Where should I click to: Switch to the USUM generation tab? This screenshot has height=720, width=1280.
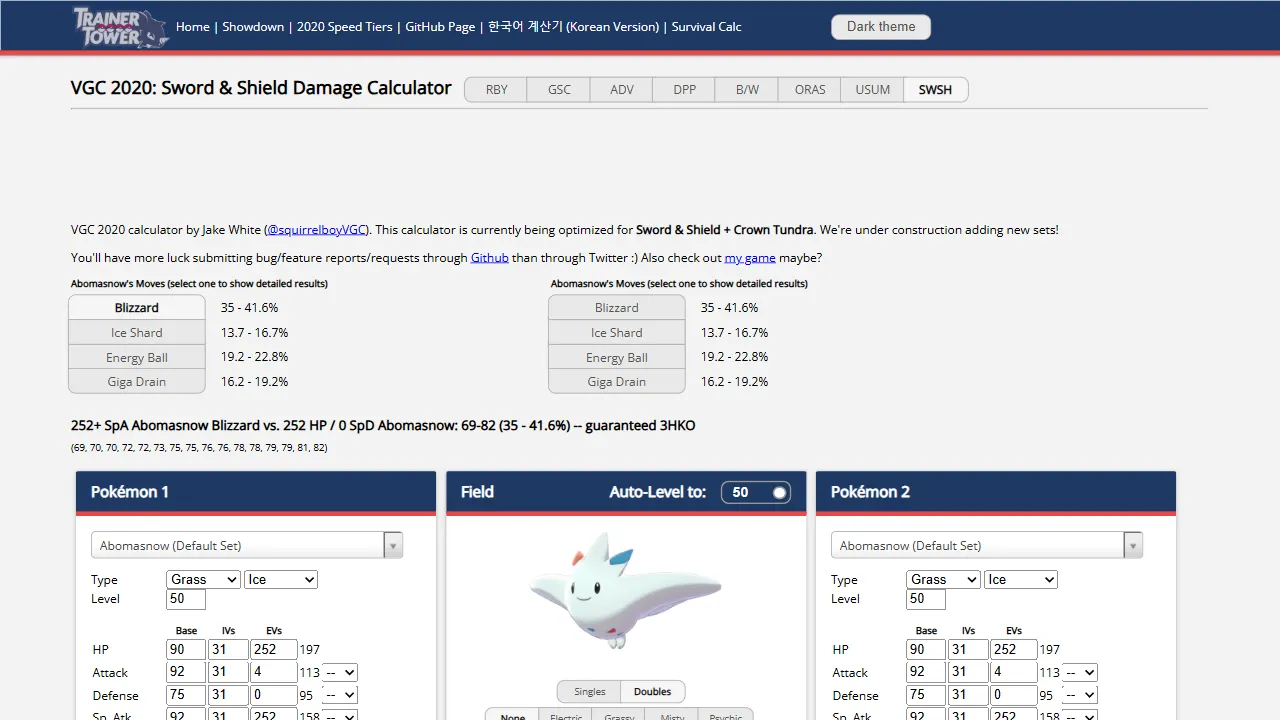(873, 90)
